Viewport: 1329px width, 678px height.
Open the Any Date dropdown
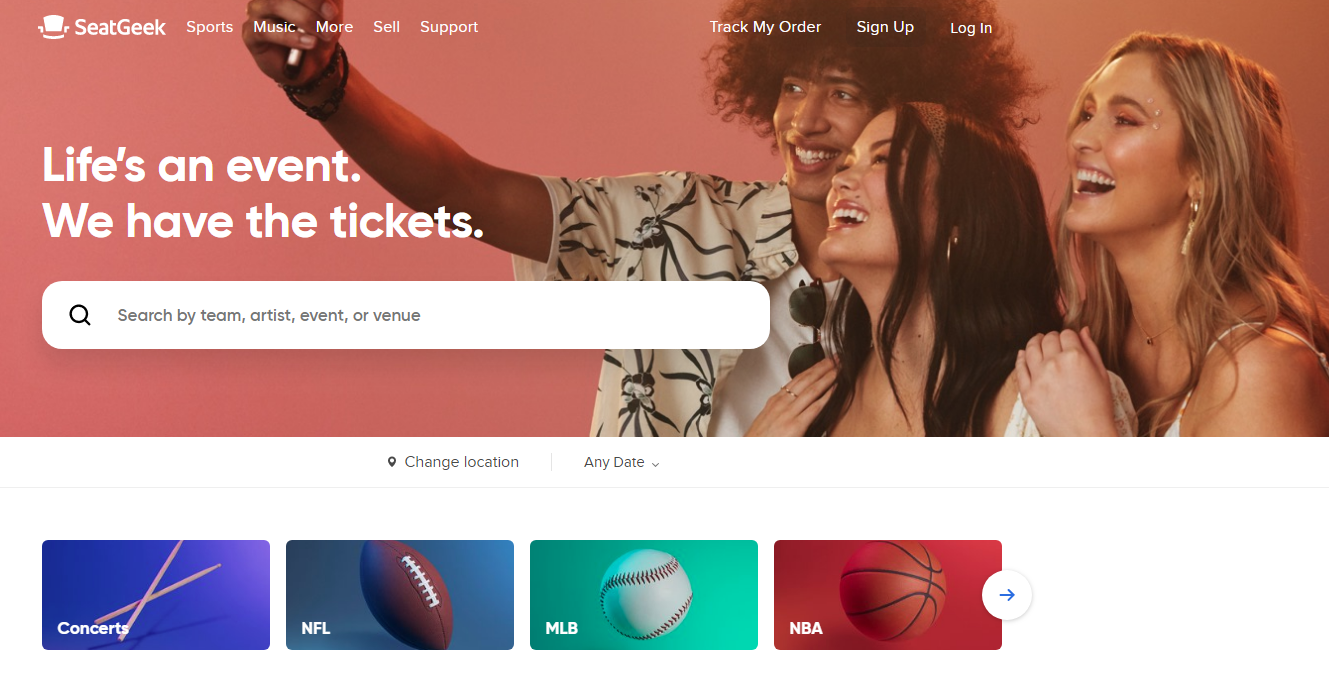622,462
